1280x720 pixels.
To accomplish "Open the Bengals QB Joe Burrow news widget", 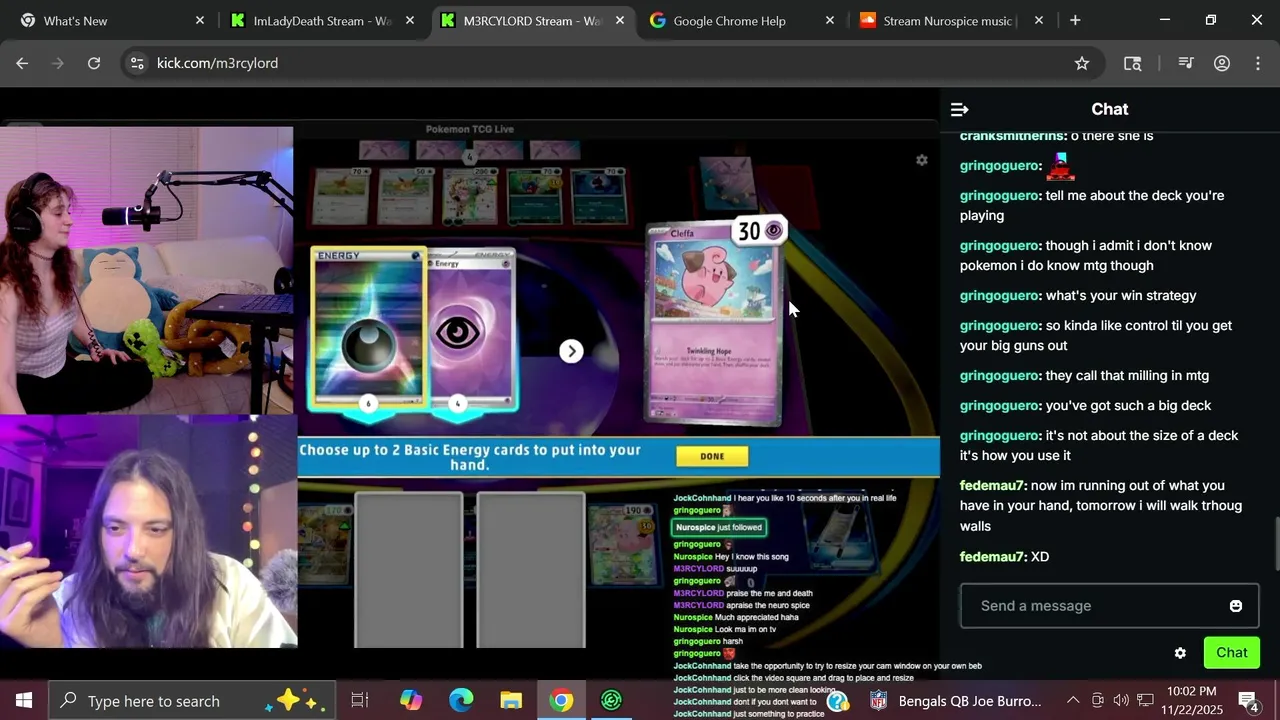I will (x=958, y=701).
